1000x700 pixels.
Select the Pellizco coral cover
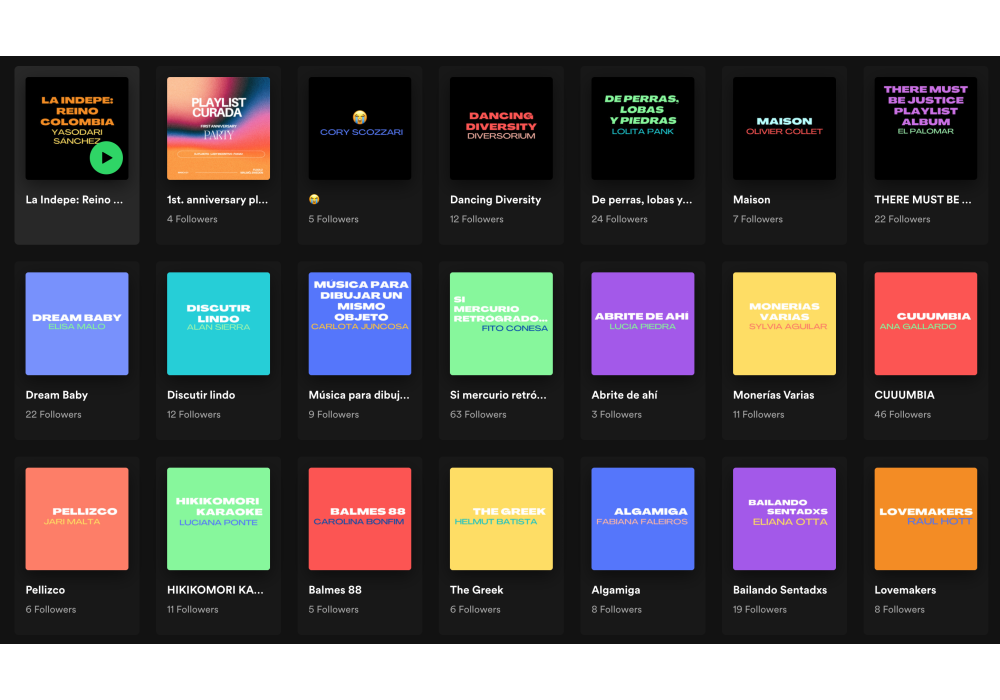coord(77,518)
